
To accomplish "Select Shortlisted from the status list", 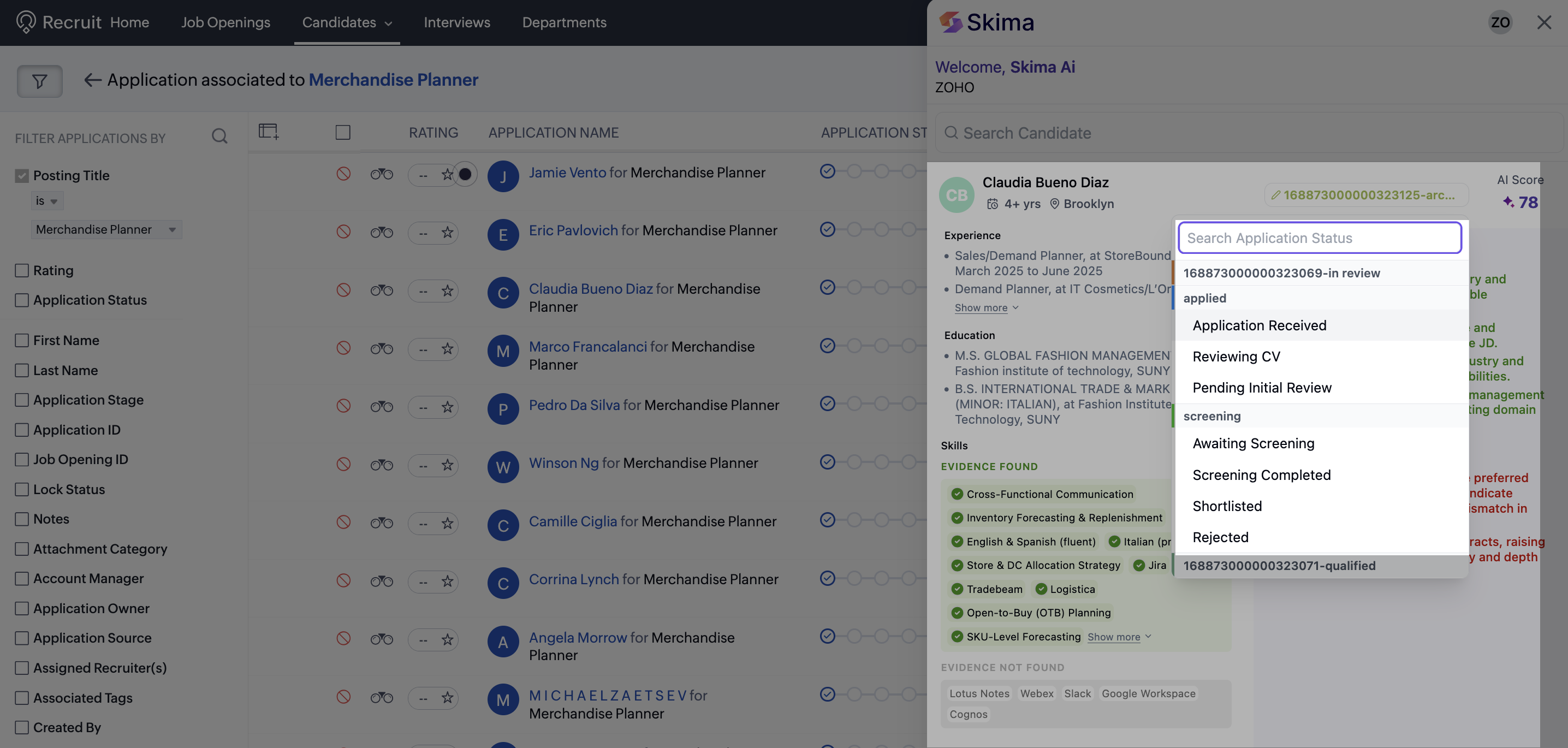I will 1227,506.
